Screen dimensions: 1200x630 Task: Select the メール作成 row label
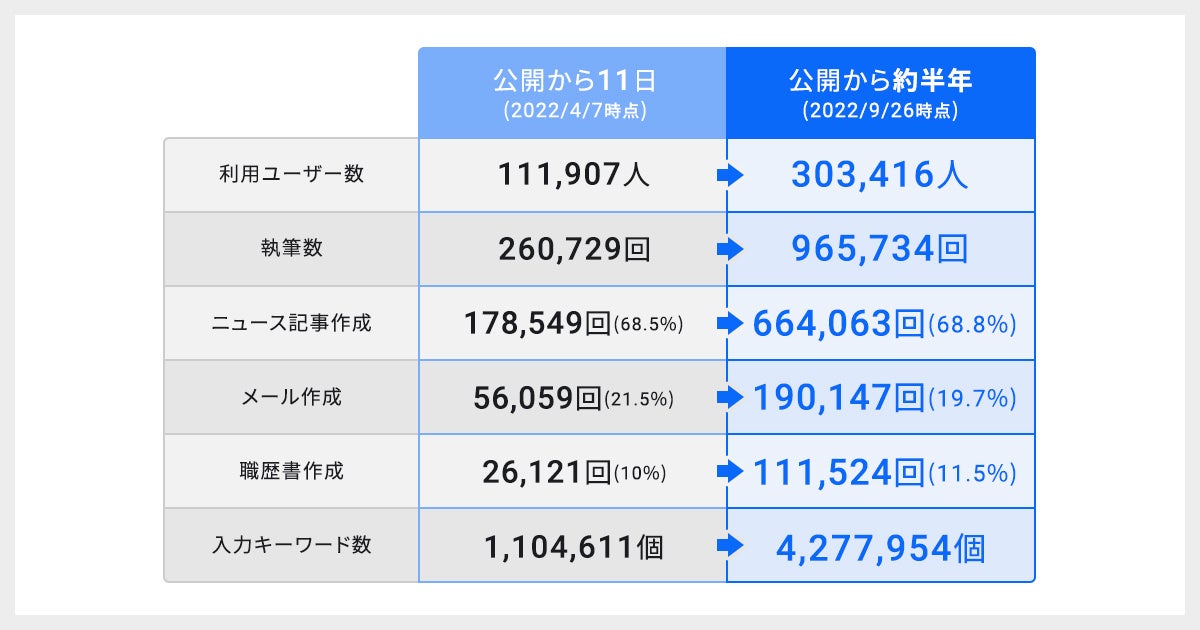[291, 397]
